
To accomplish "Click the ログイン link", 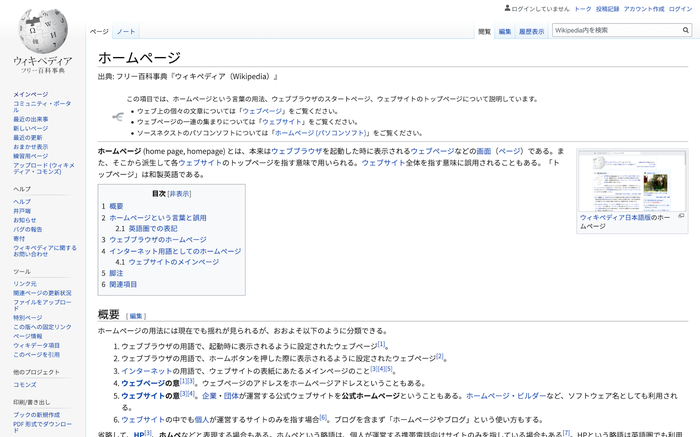I will pos(680,9).
